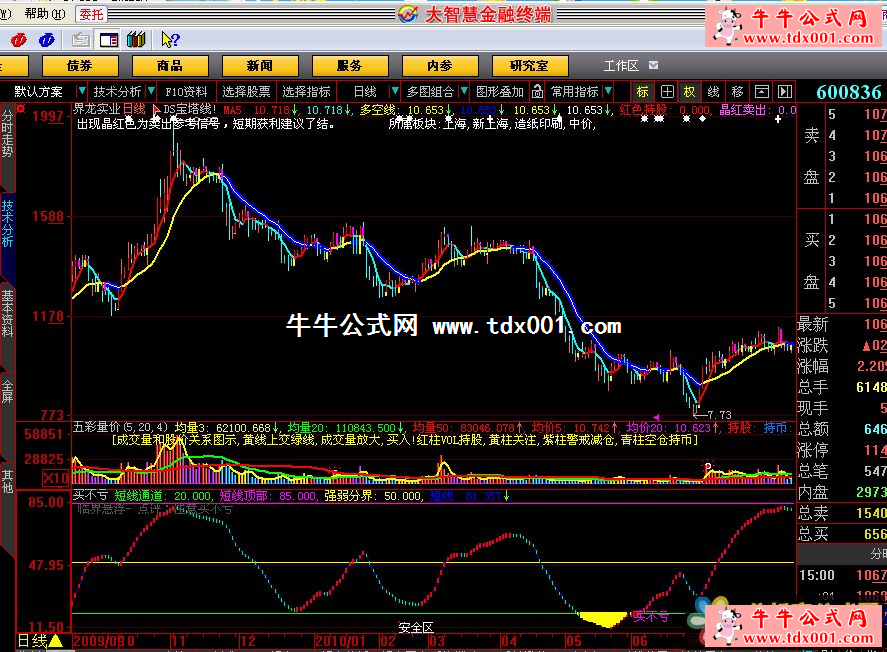Screen dimensions: 887x652
Task: Click the red flag icon before DS宝塔线
Action: (x=156, y=109)
